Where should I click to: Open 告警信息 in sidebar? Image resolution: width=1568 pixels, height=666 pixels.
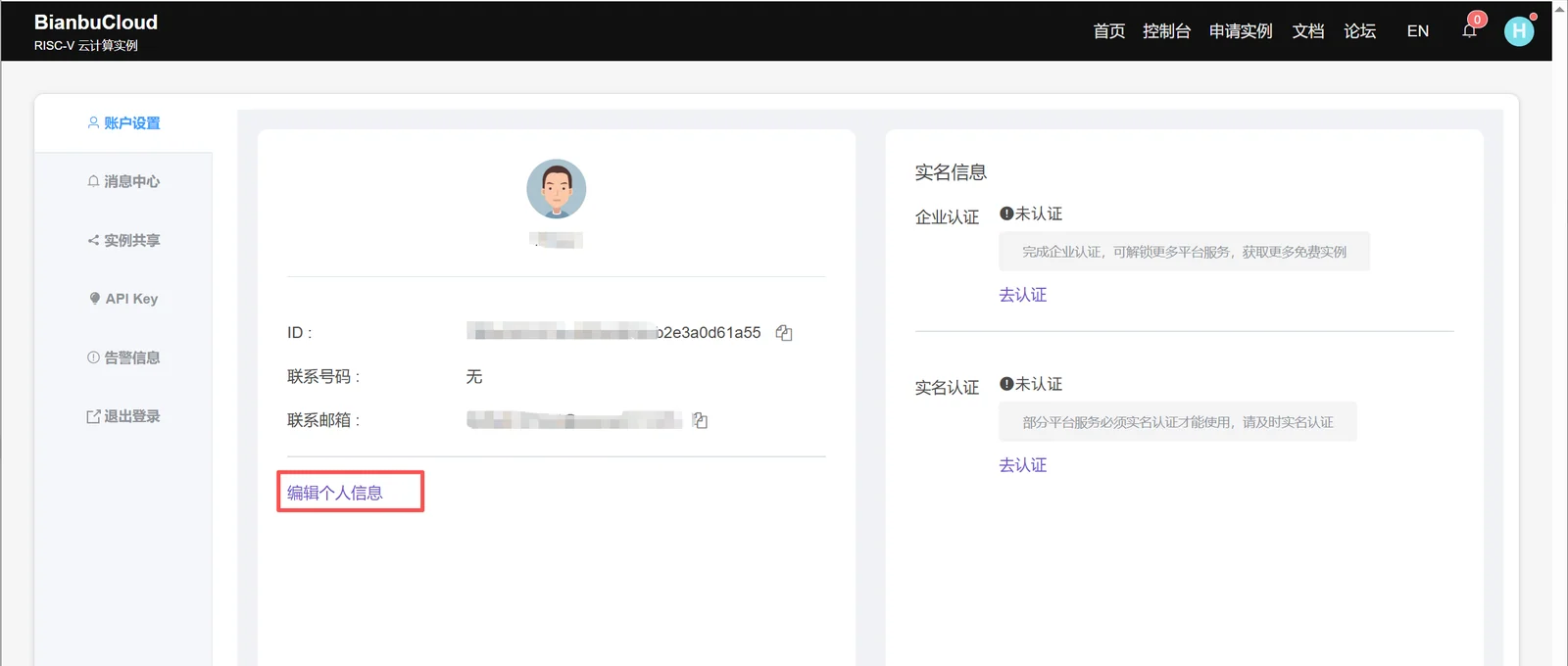123,357
